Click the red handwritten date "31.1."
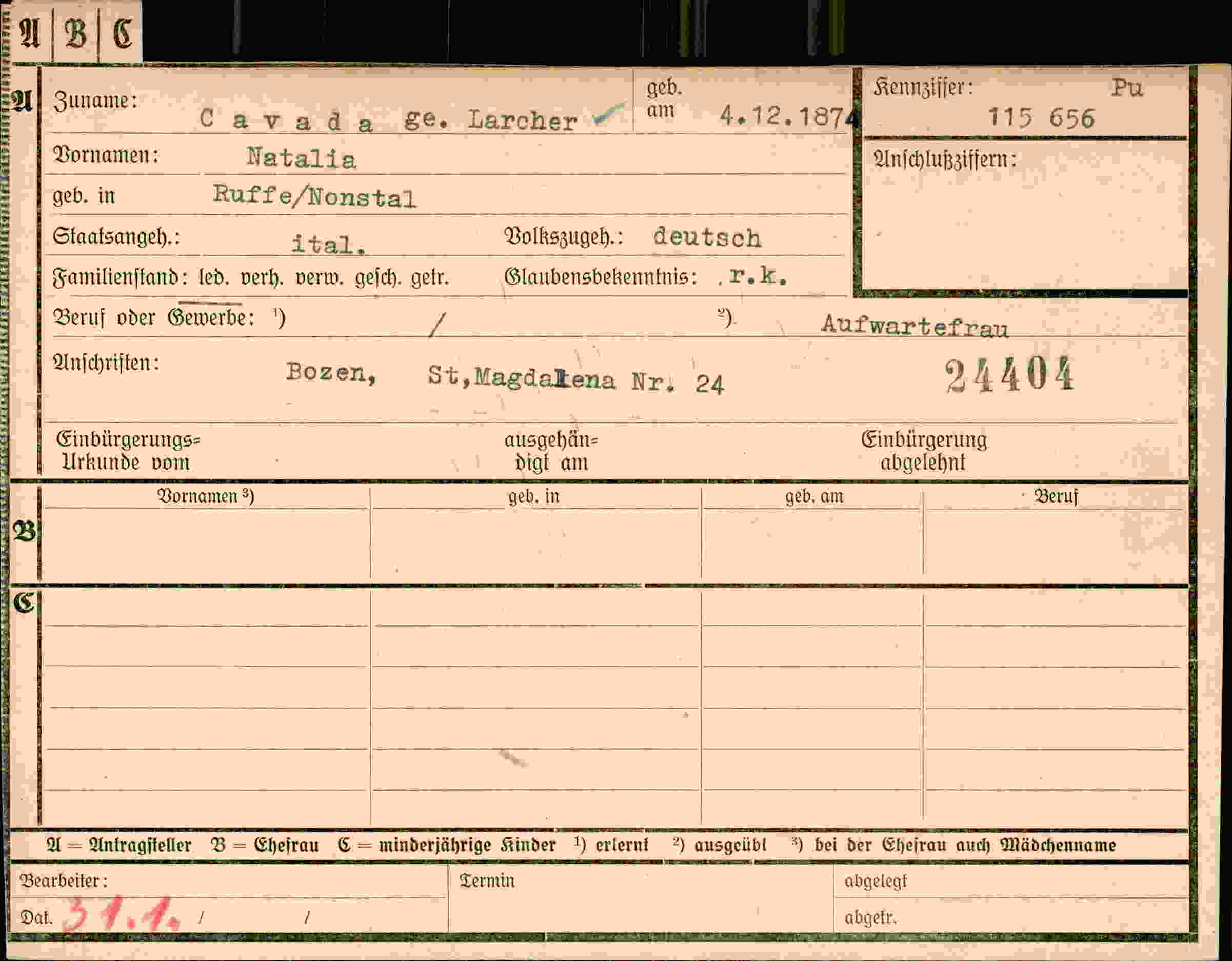This screenshot has height=961, width=1232. pyautogui.click(x=120, y=914)
